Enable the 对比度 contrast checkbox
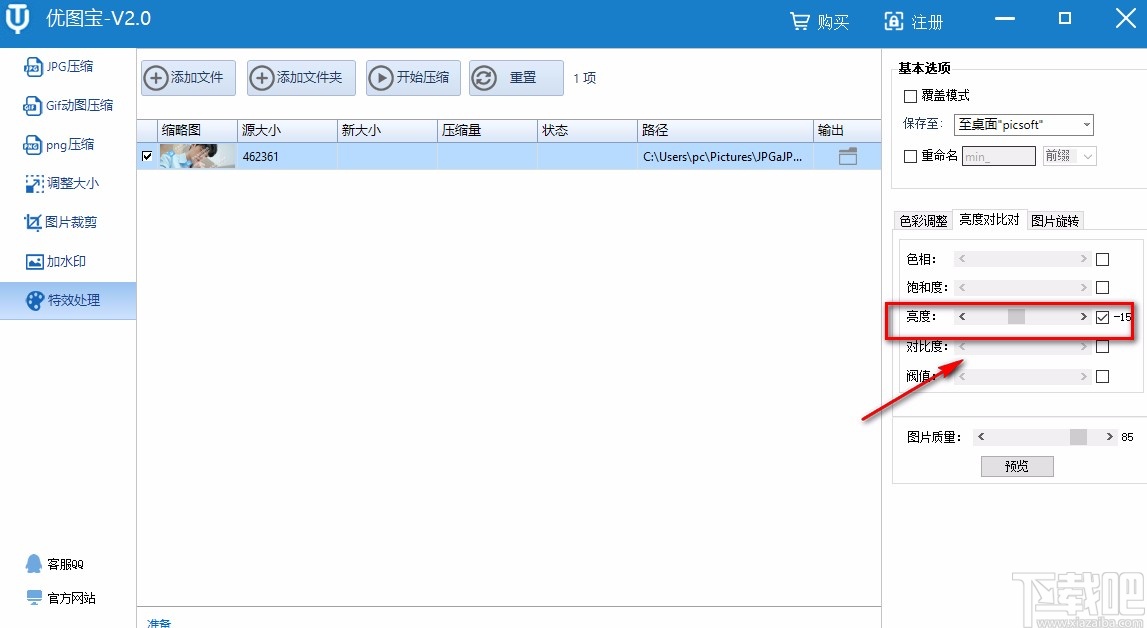 [x=1104, y=346]
